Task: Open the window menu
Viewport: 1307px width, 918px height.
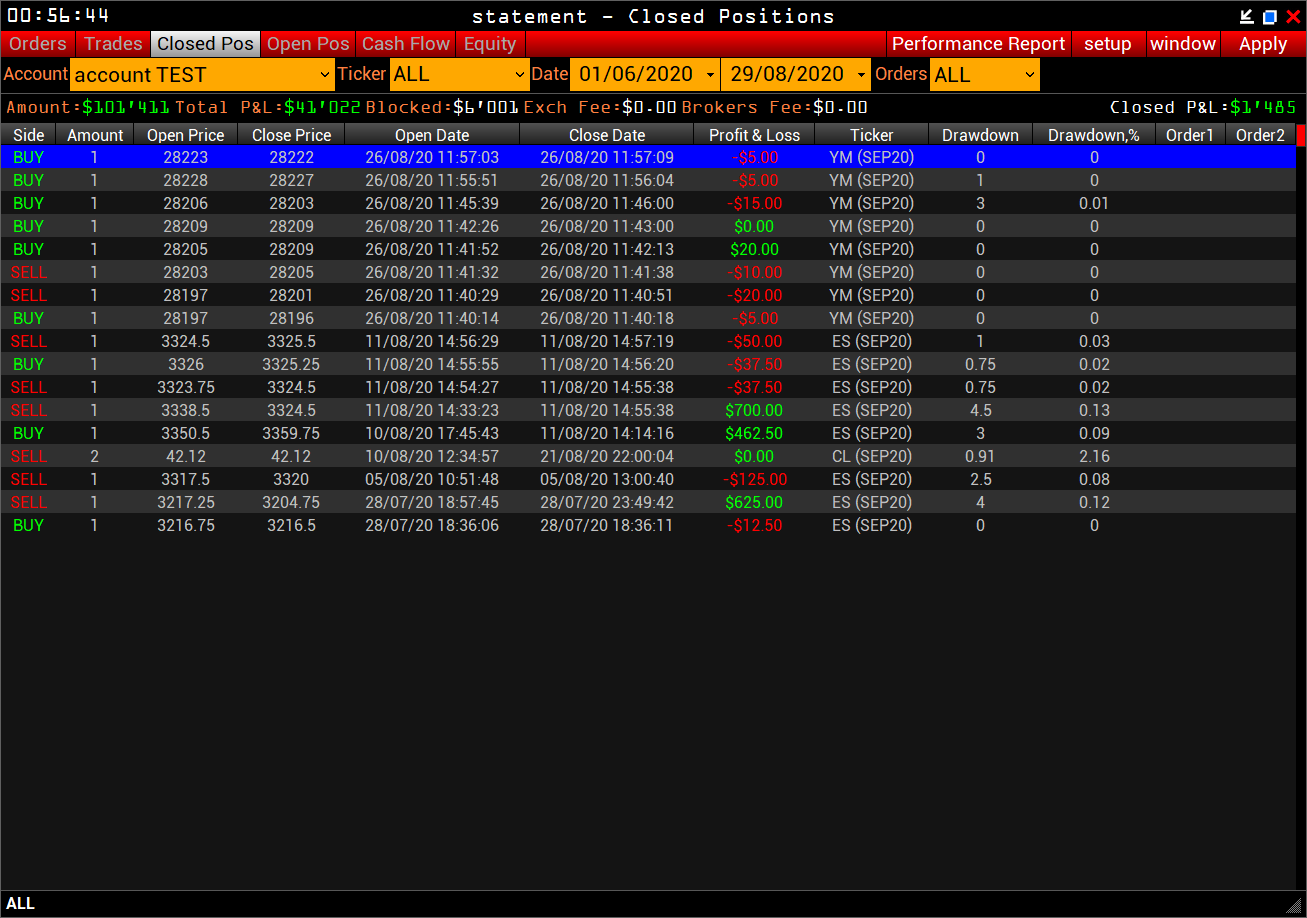Action: pos(1182,44)
